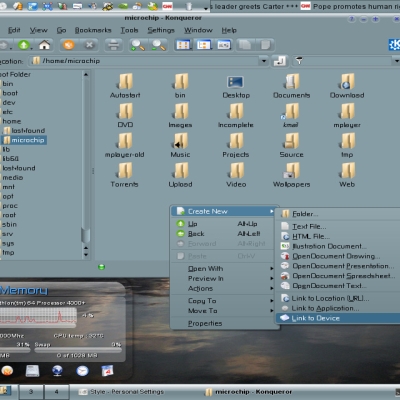Choose Link to Device in submenu
The width and height of the screenshot is (400, 400).
tap(338, 318)
